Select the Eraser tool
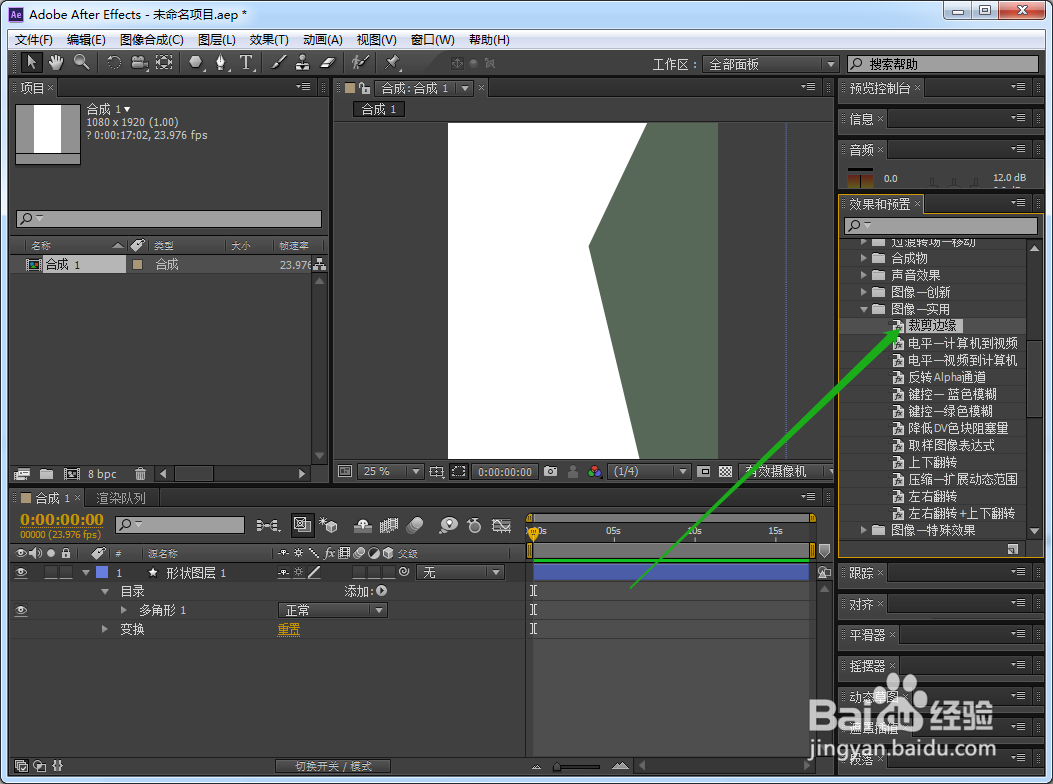Viewport: 1053px width, 784px height. tap(327, 63)
